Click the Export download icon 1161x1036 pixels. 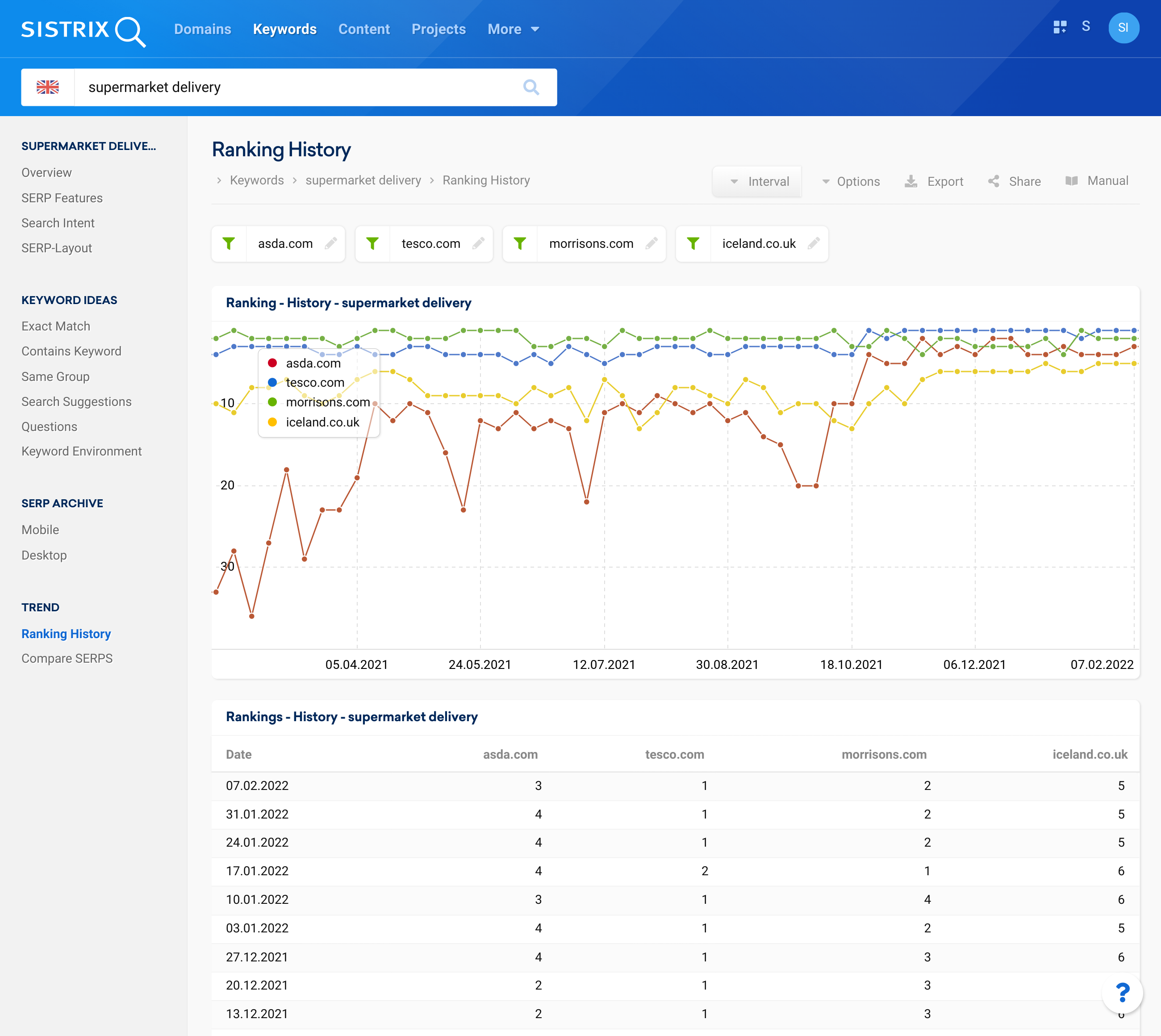[911, 181]
